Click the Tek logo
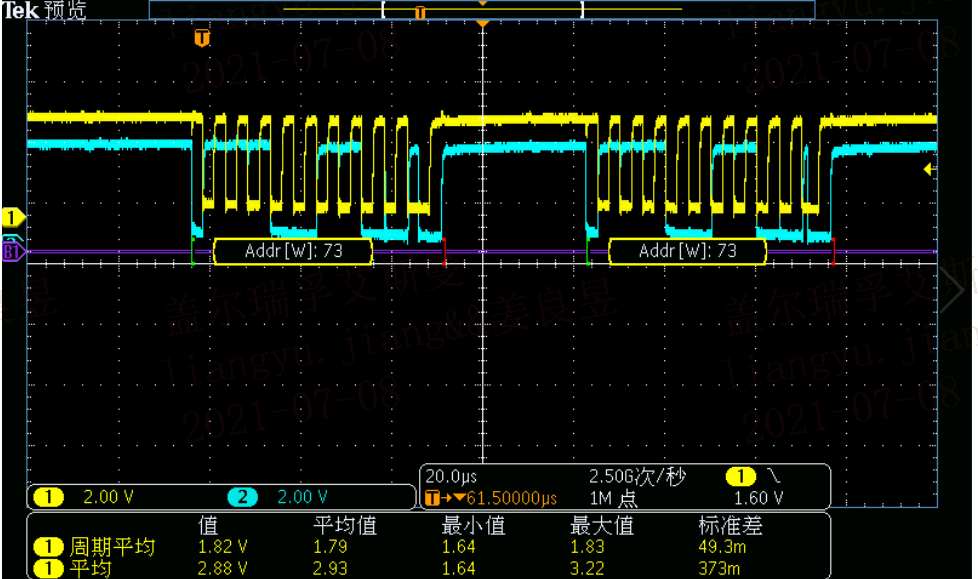The image size is (978, 579). click(21, 10)
